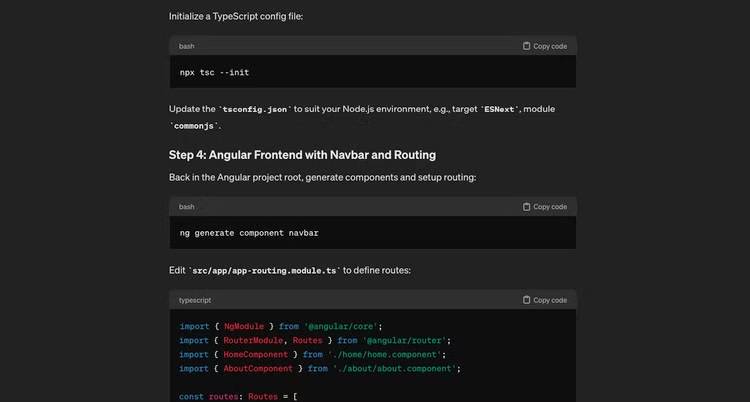750x402 pixels.
Task: Click the 'bash' label above npx tsc
Action: pos(187,46)
